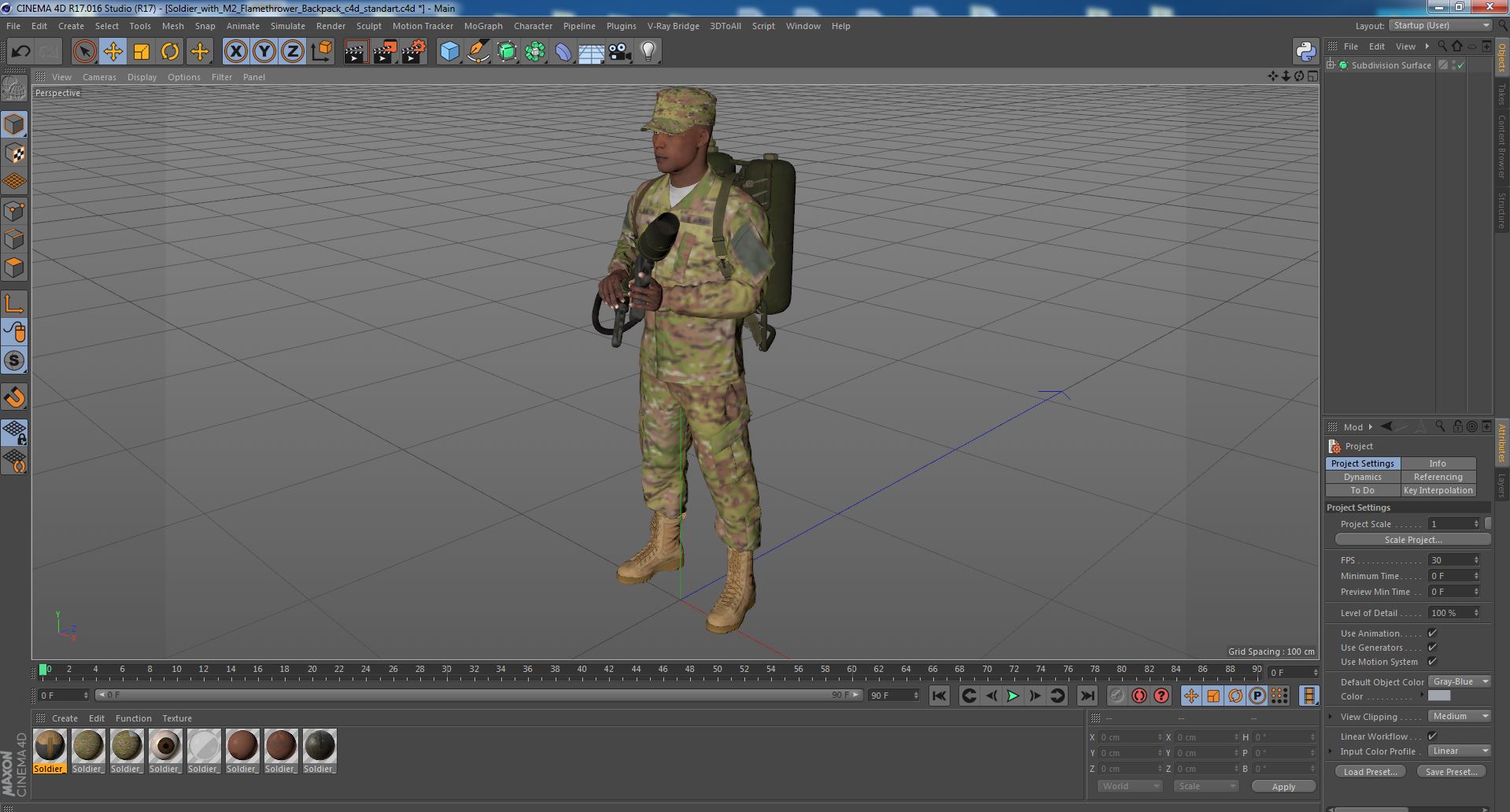This screenshot has height=812, width=1510.
Task: Switch to the Referencing tab
Action: point(1438,477)
